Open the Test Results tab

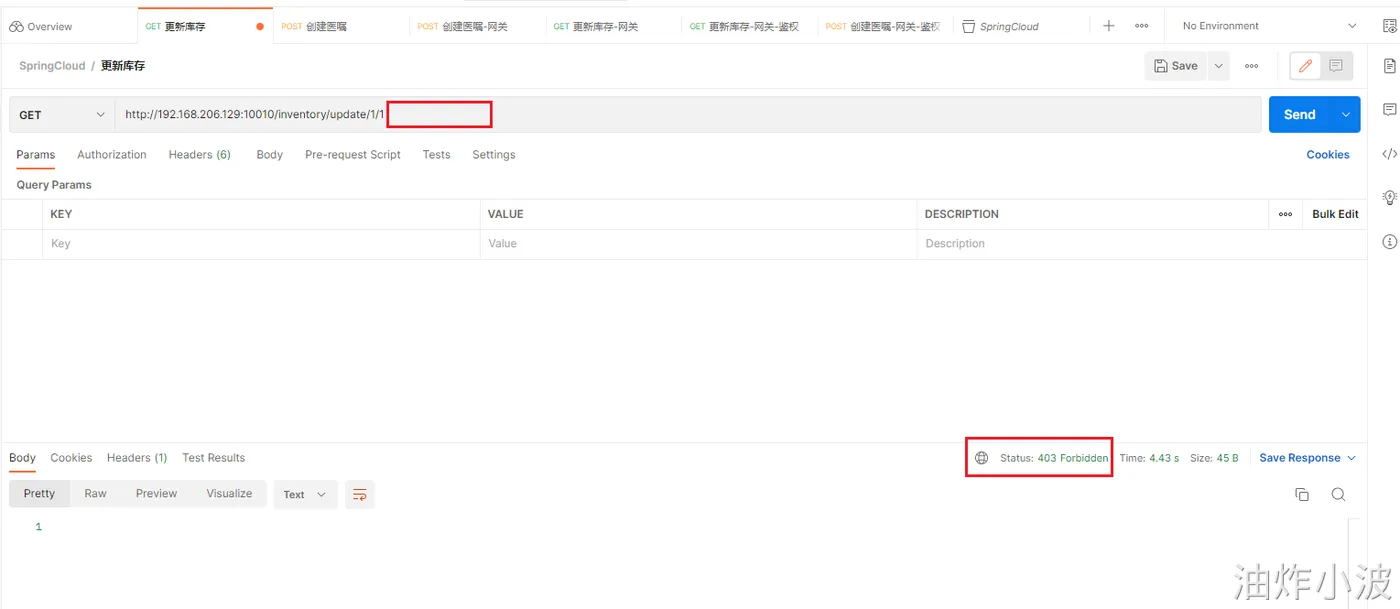(214, 458)
